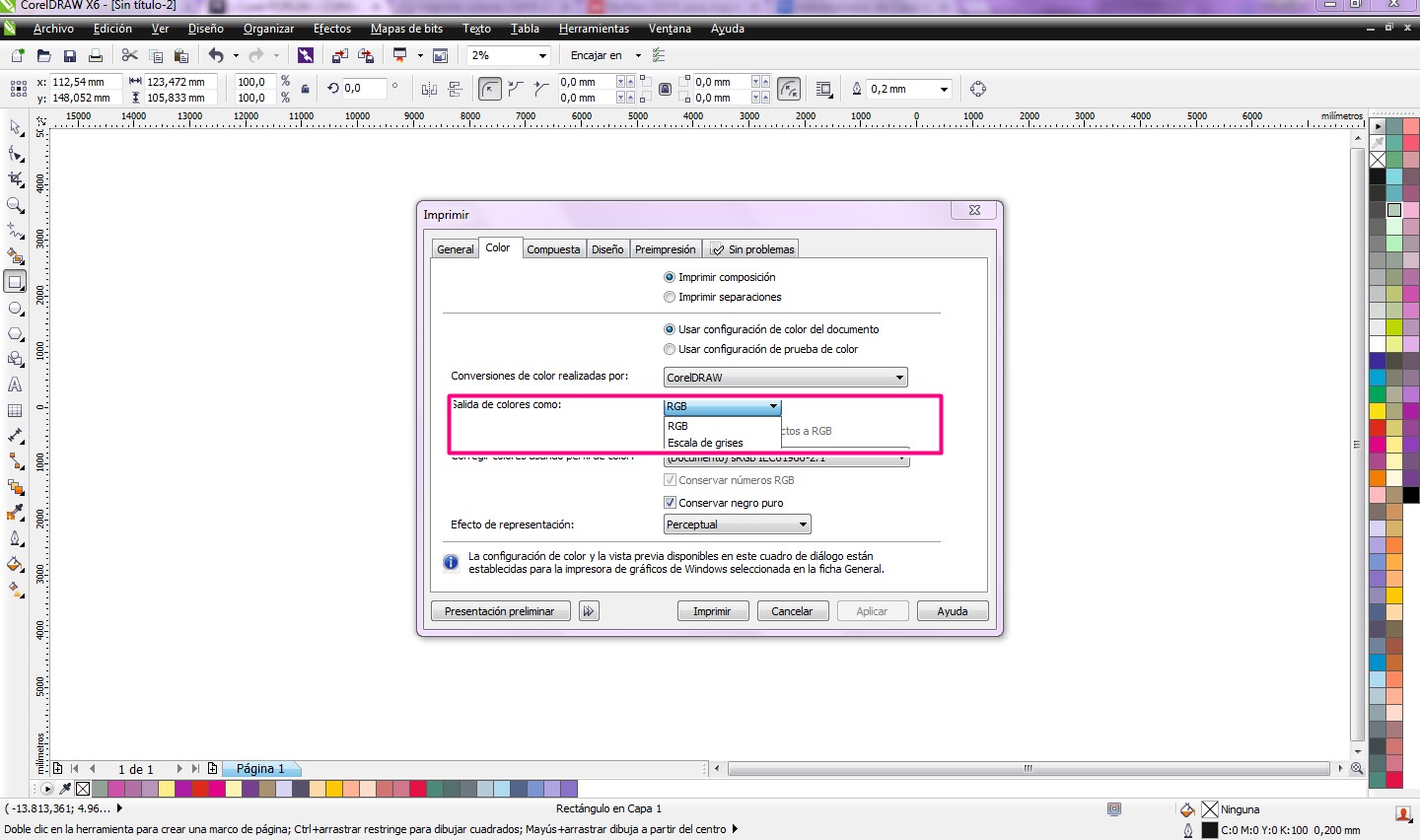Click the Import icon in toolbar
Image resolution: width=1420 pixels, height=840 pixels.
[340, 55]
